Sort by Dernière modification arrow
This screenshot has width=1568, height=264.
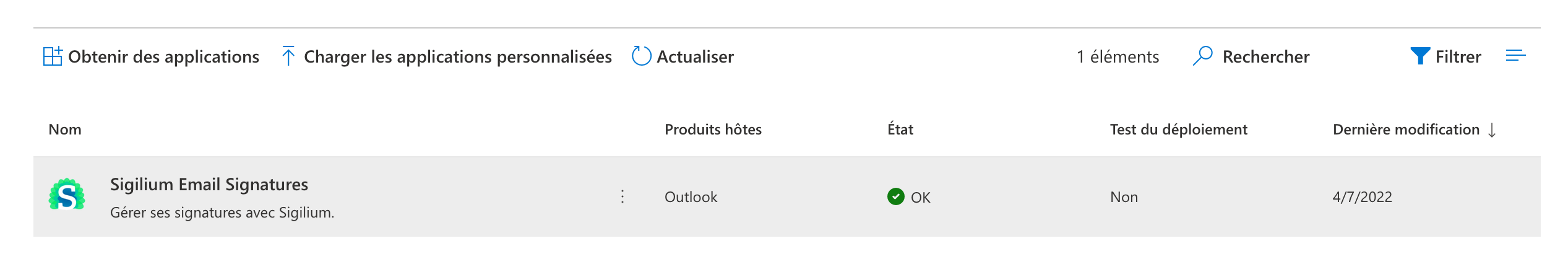click(x=1492, y=130)
